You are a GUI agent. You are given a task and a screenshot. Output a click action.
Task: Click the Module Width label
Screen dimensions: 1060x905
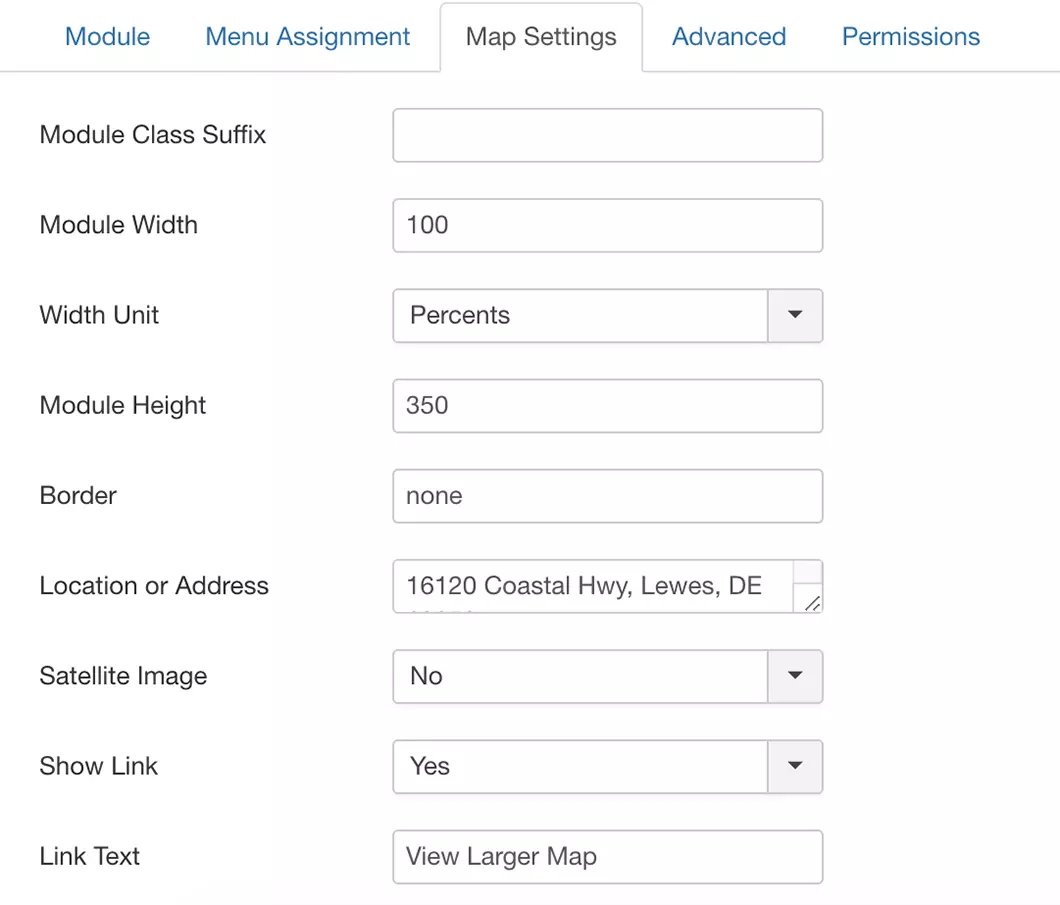click(118, 225)
